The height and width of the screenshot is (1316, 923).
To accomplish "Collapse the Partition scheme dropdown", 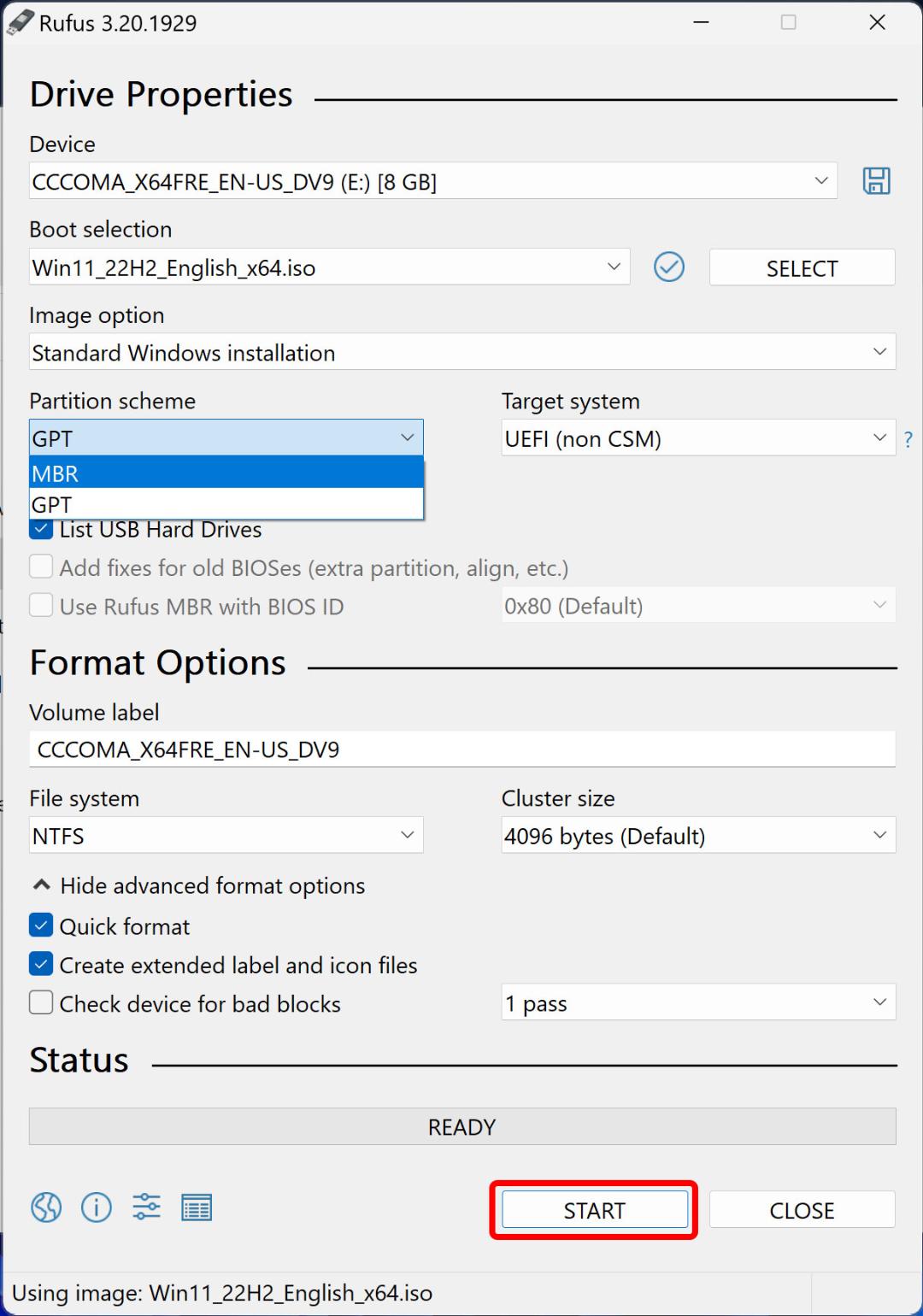I will [226, 438].
